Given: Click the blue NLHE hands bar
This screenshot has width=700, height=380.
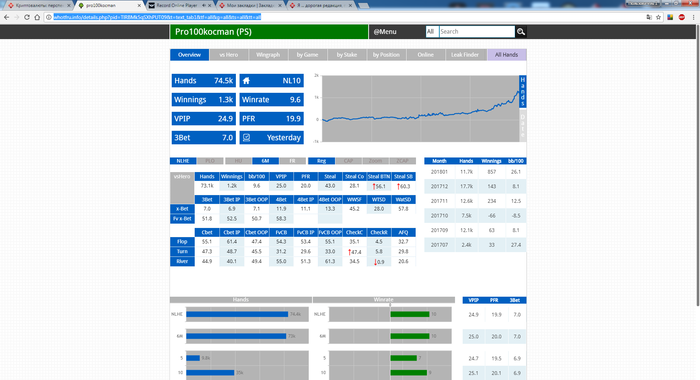Looking at the screenshot, I should point(237,314).
